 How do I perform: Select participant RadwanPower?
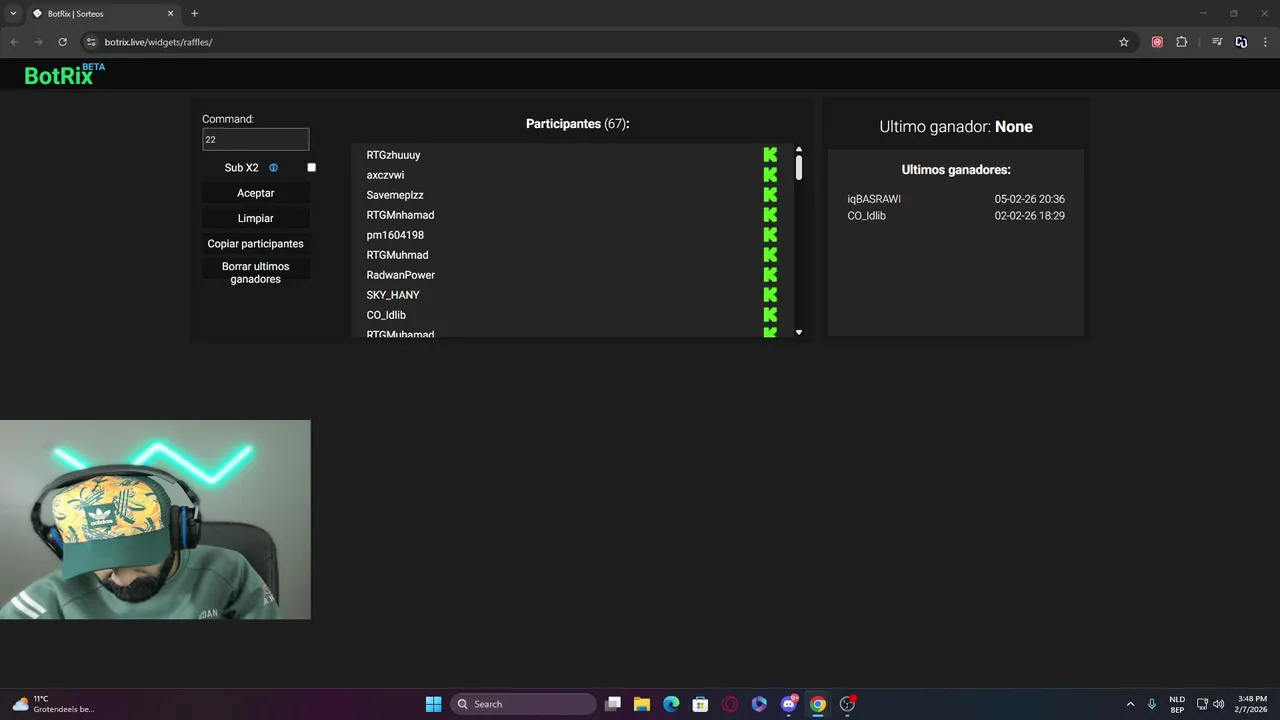tap(400, 275)
